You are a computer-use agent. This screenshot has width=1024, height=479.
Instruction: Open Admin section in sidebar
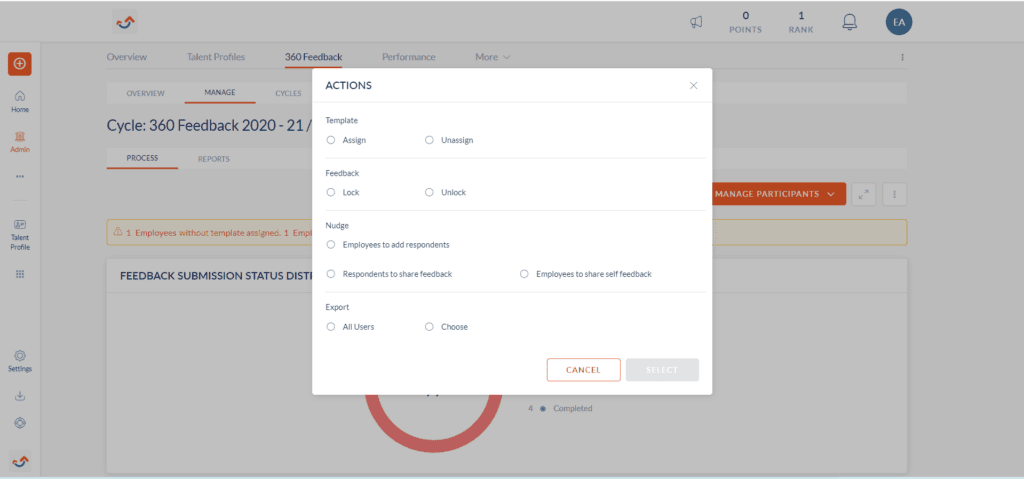tap(20, 141)
